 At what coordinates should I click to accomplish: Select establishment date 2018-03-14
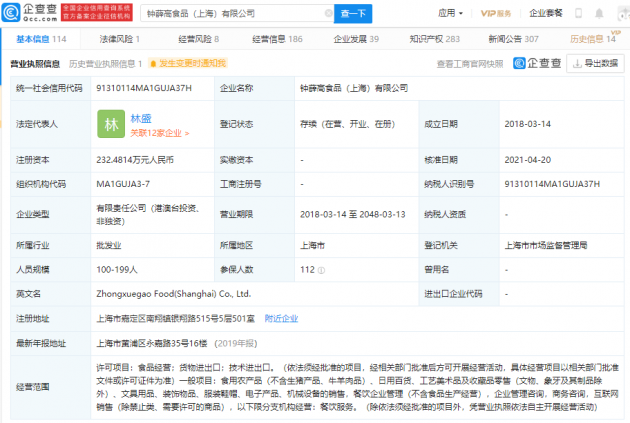point(528,124)
